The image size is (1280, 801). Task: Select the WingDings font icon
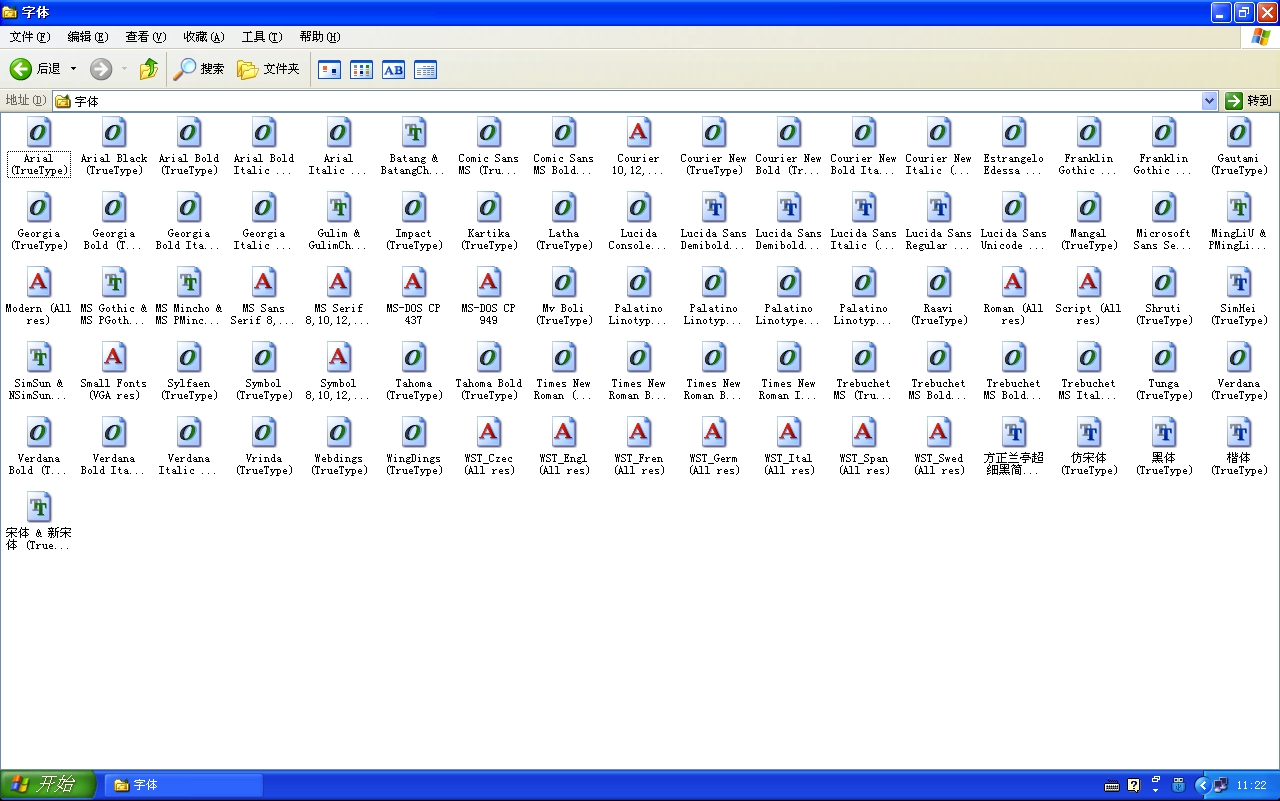(x=414, y=432)
